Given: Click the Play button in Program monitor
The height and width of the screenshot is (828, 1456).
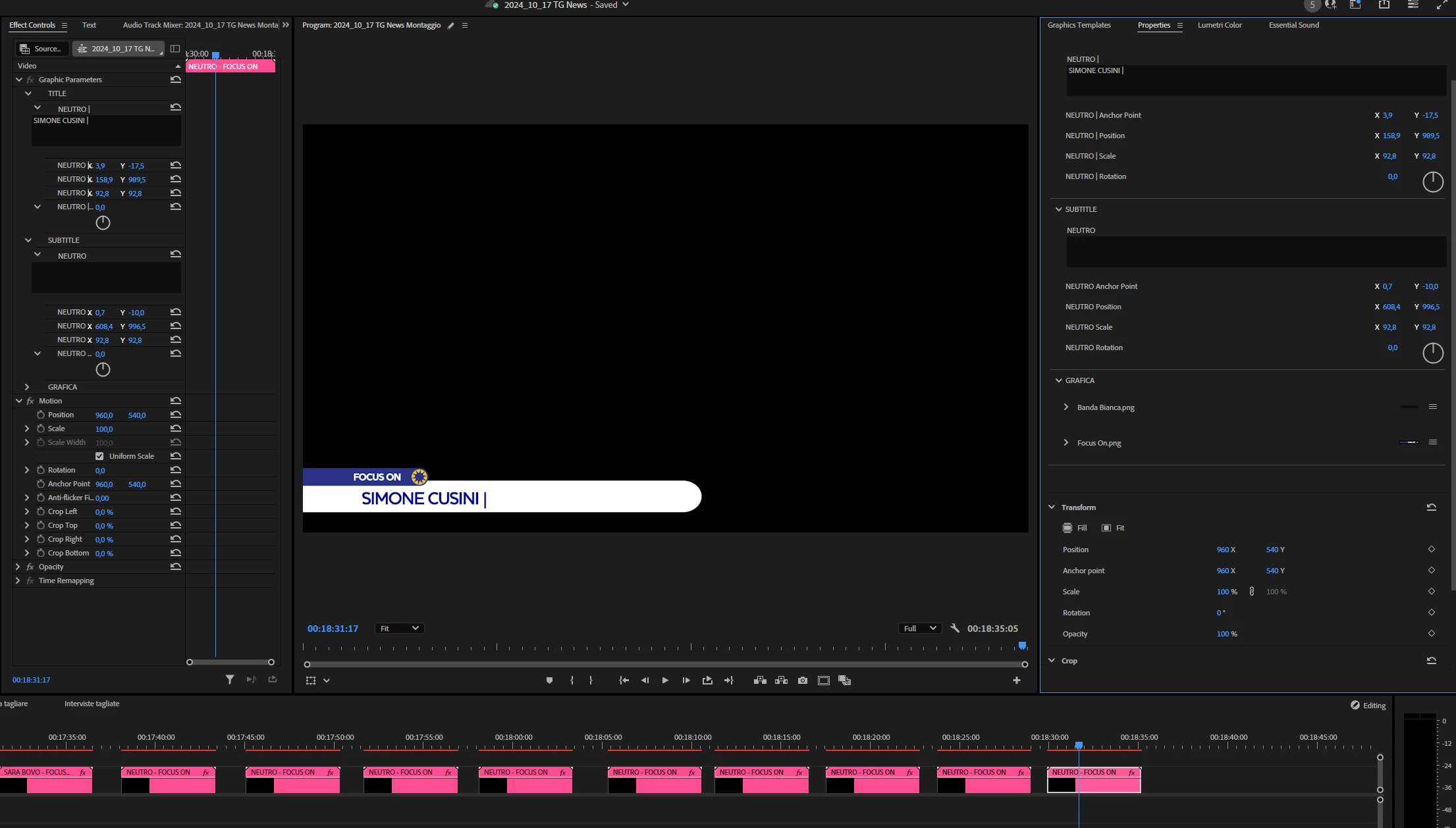Looking at the screenshot, I should tap(665, 681).
